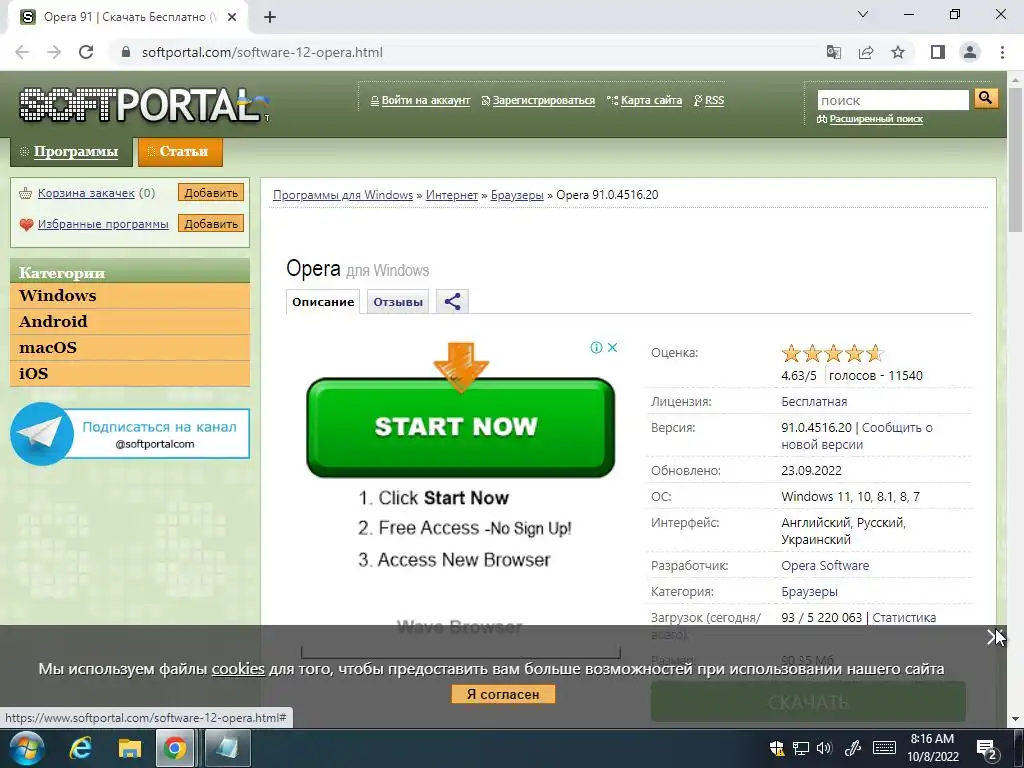
Task: Click Сообщить о новой версии link
Action: (x=857, y=436)
